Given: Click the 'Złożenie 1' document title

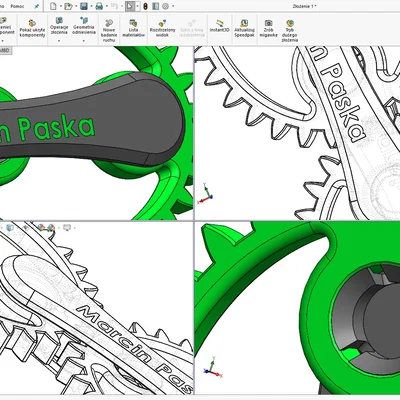Looking at the screenshot, I should pos(304,6).
